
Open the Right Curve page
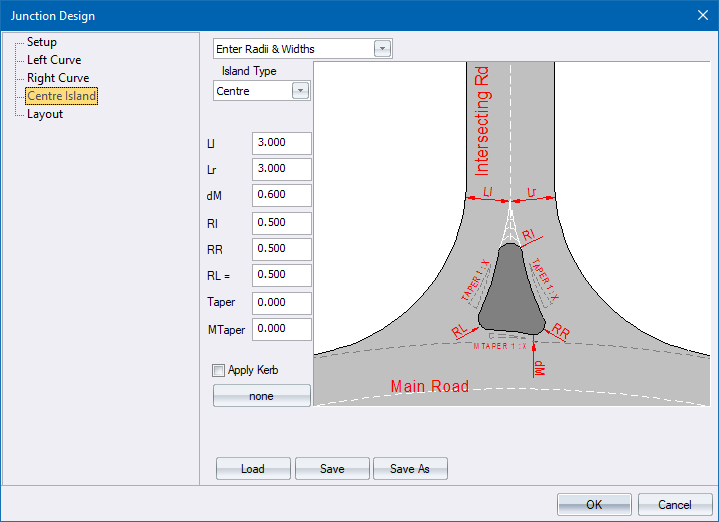pos(58,78)
